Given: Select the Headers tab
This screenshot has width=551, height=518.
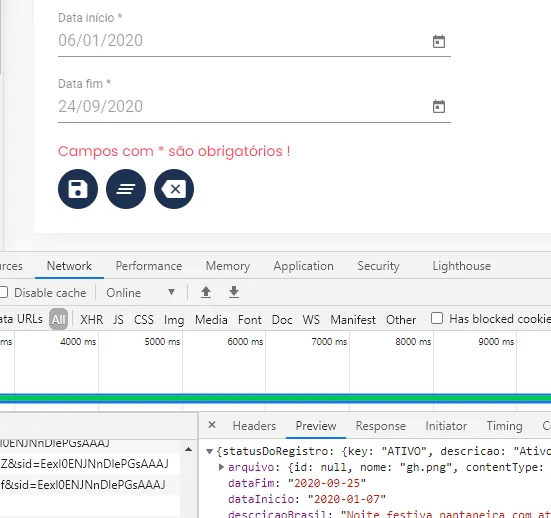Looking at the screenshot, I should [254, 426].
